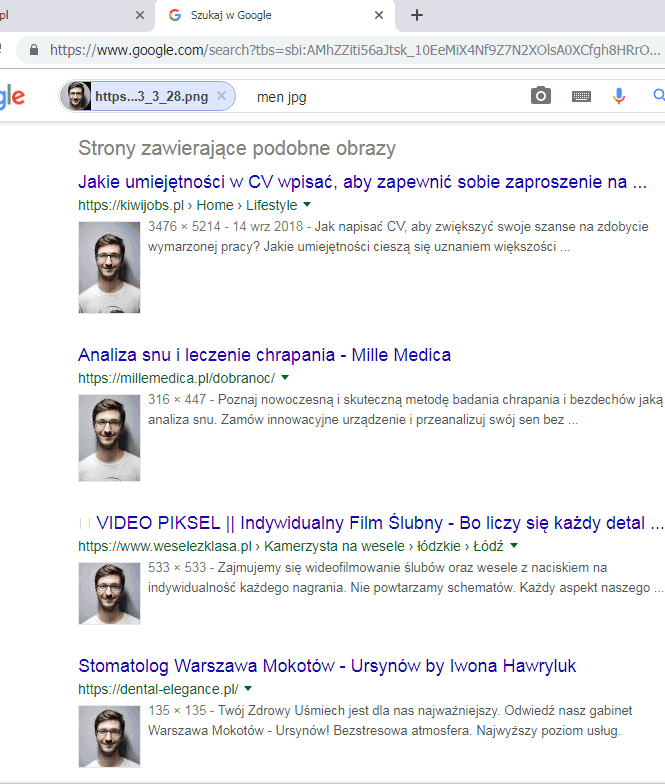This screenshot has height=784, width=665.
Task: Open the dental-elegance.pl result thumbnail
Action: [109, 736]
